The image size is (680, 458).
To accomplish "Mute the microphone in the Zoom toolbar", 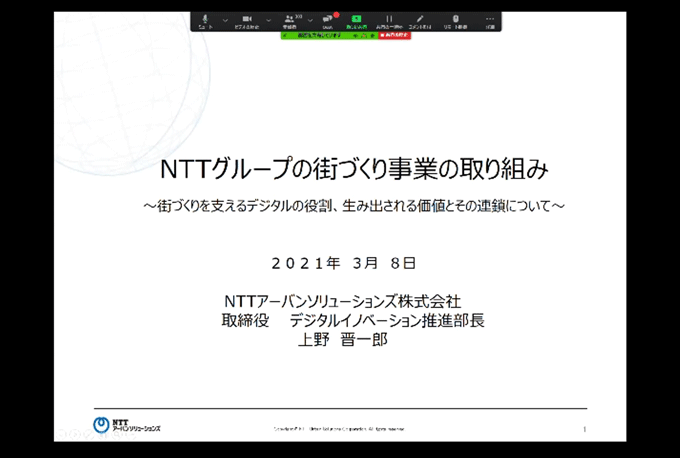I will 206,21.
